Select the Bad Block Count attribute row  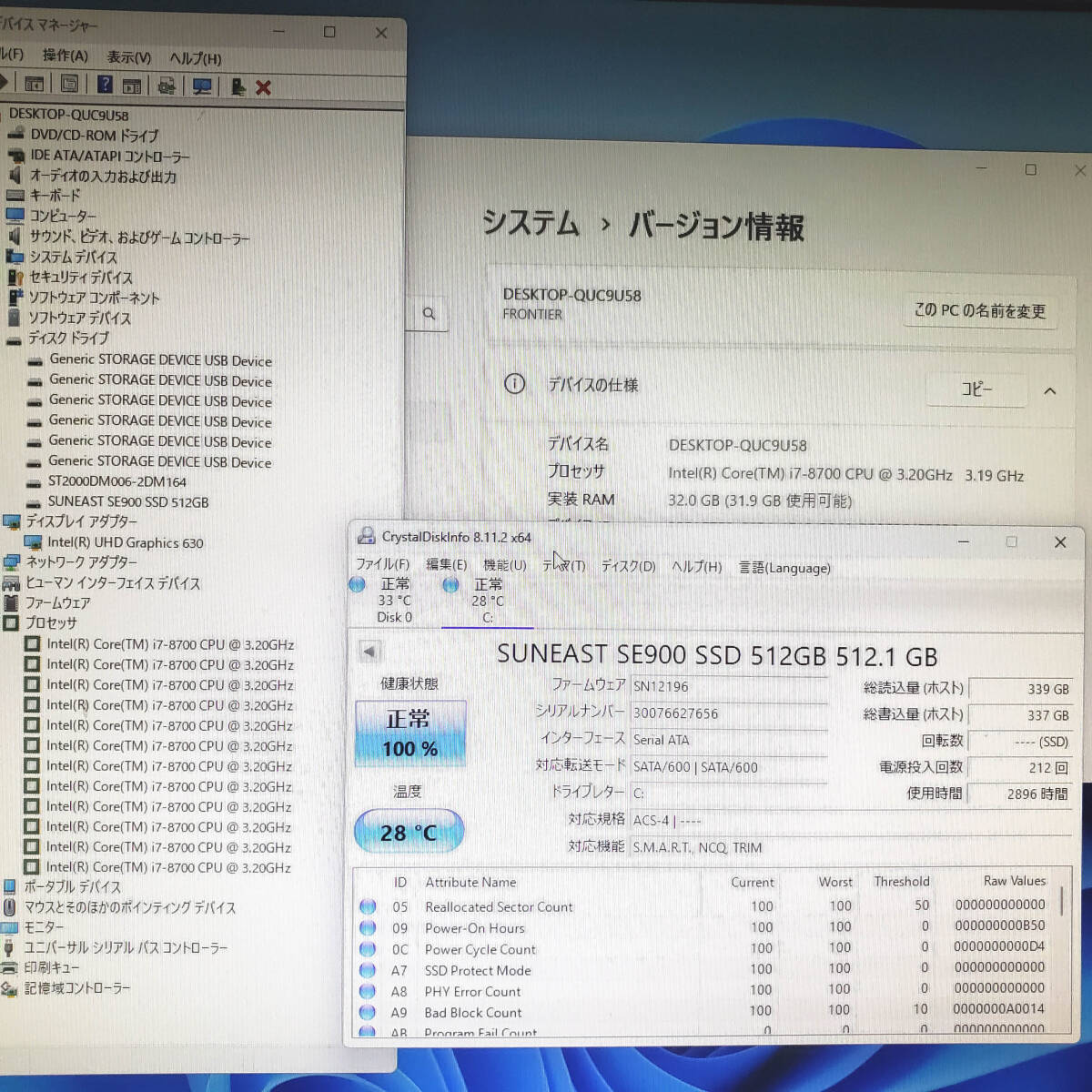[706, 1012]
